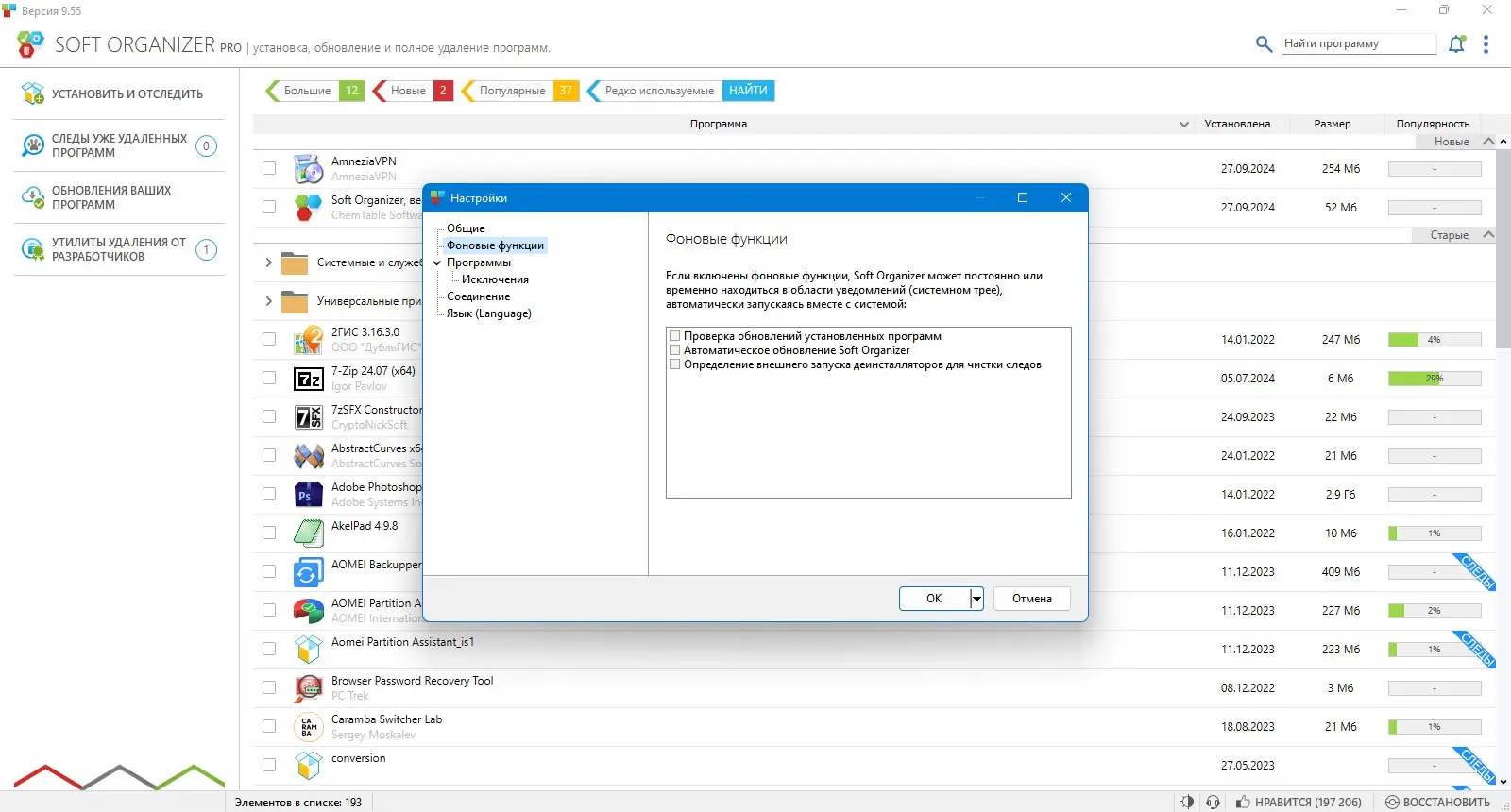Click the Отмена button in settings
The height and width of the screenshot is (812, 1511).
[1032, 599]
